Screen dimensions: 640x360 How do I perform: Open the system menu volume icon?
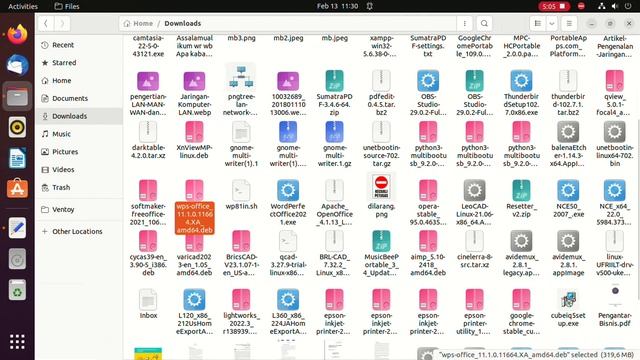(x=615, y=6)
